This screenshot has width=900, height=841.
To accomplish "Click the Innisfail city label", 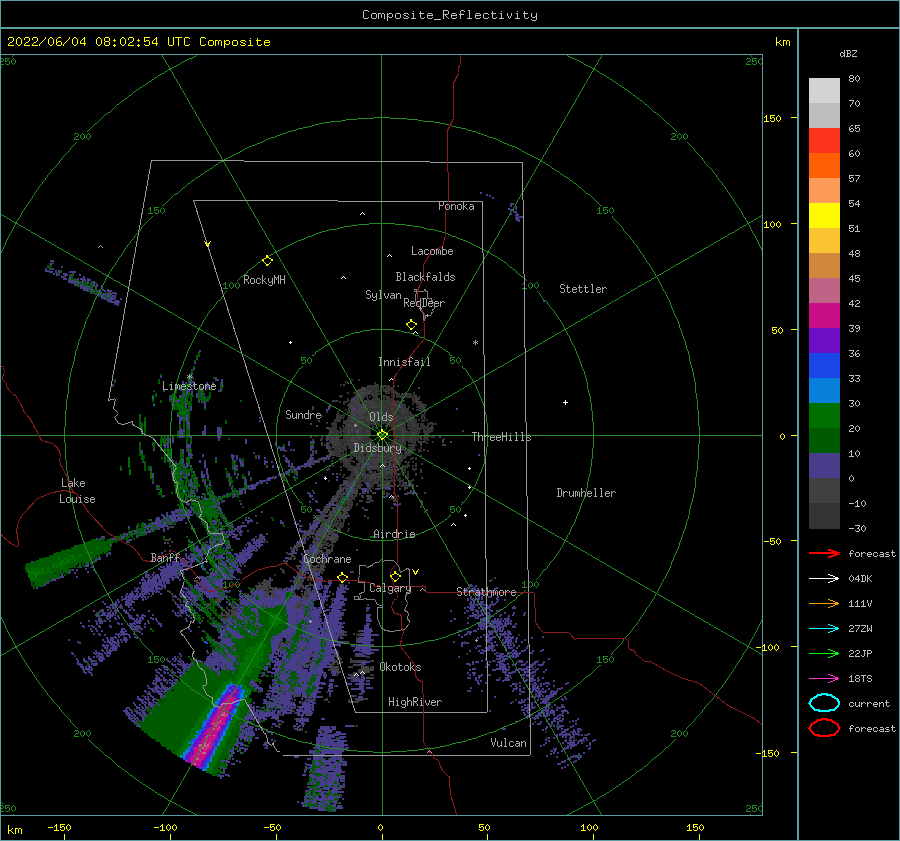I will (x=404, y=362).
